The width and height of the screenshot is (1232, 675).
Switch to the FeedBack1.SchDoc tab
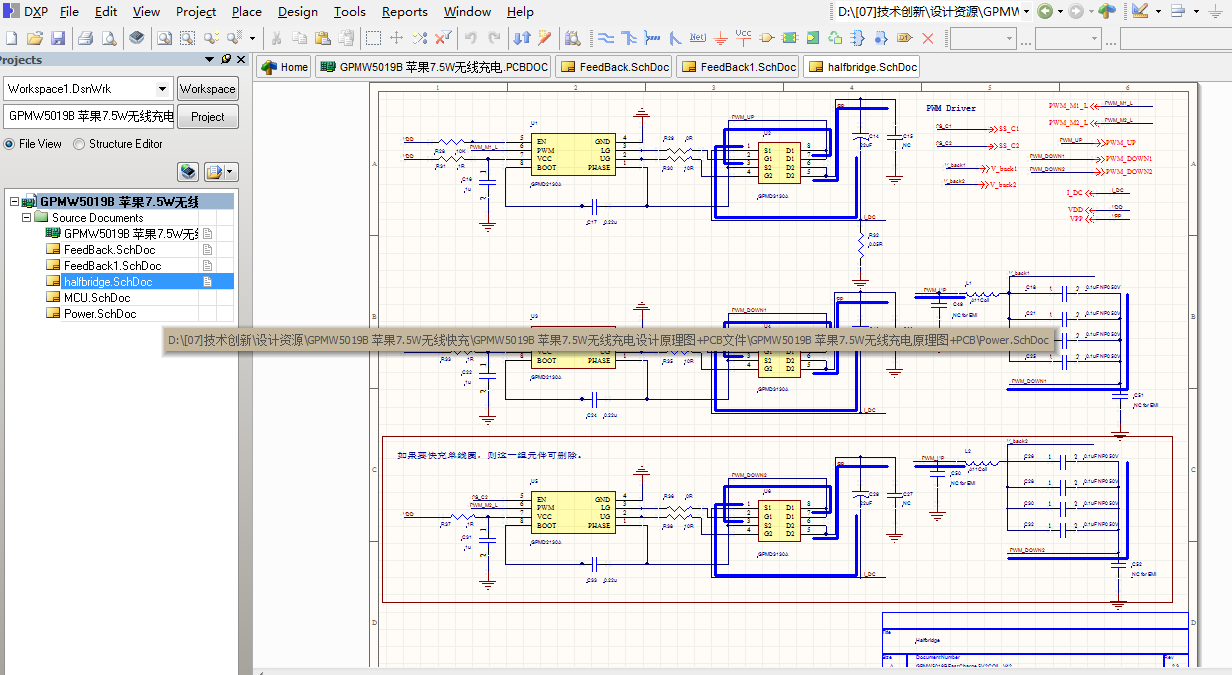(x=738, y=67)
